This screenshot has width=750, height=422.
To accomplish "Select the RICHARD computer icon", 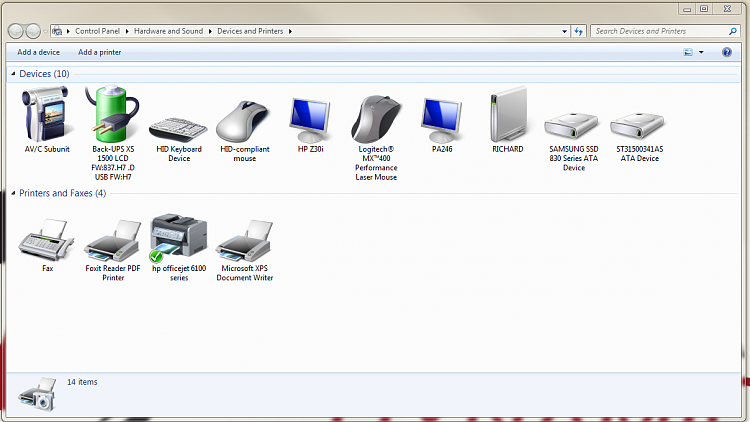I will click(x=508, y=115).
